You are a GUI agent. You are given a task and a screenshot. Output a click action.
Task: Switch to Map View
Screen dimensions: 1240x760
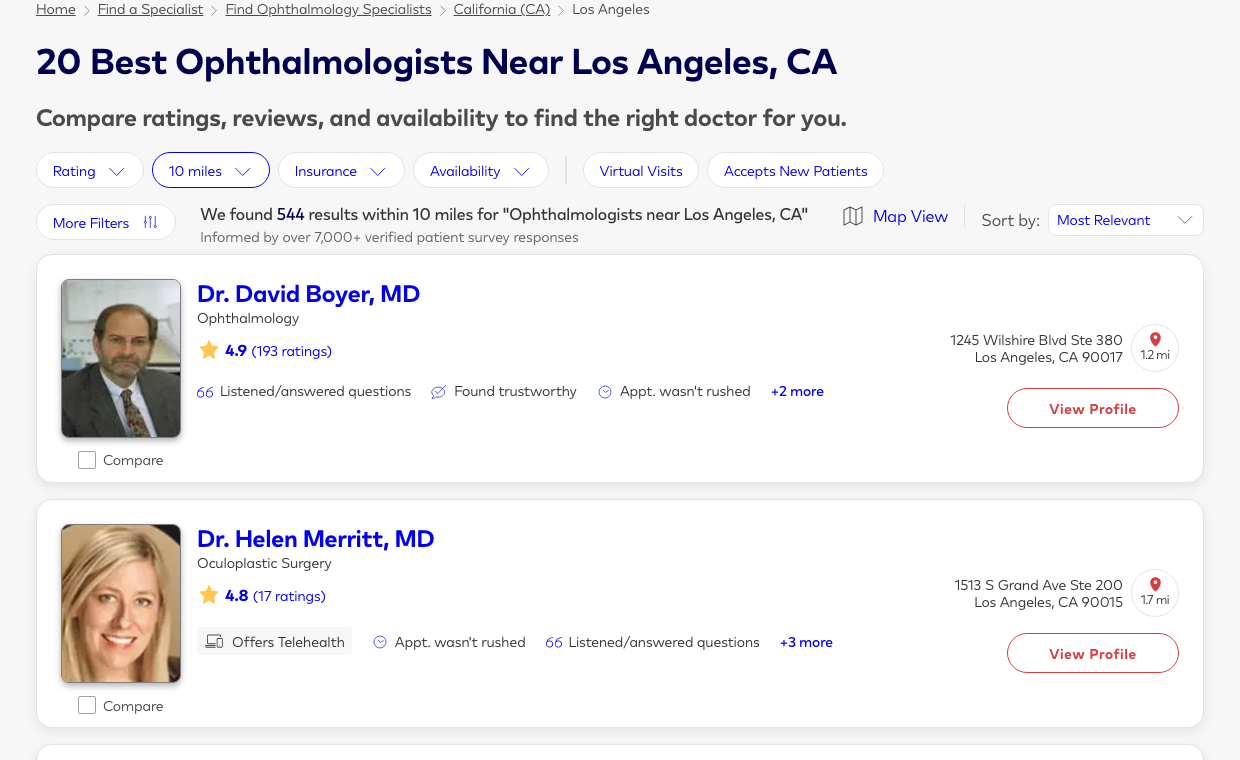pyautogui.click(x=896, y=217)
